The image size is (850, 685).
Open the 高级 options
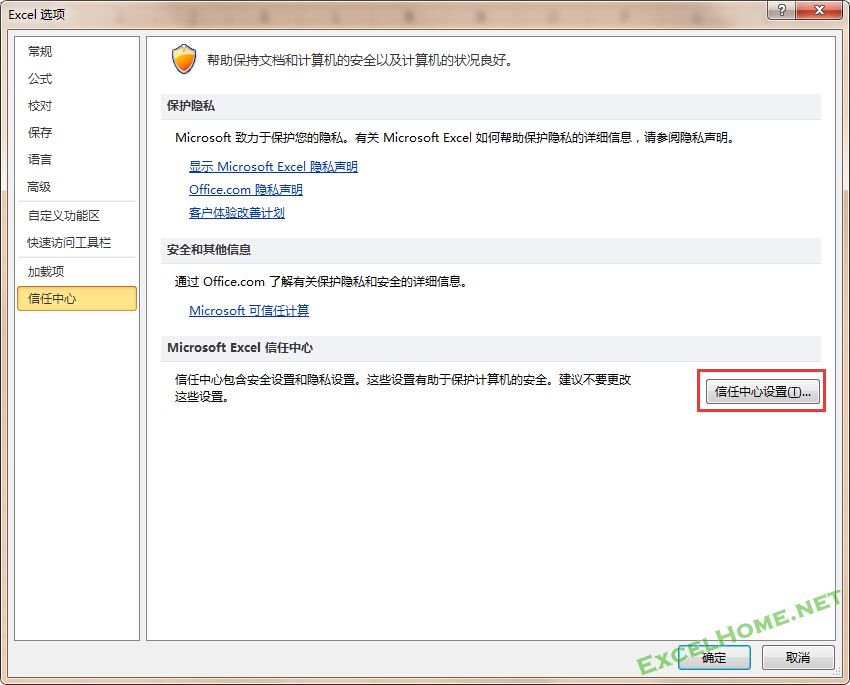[40, 187]
